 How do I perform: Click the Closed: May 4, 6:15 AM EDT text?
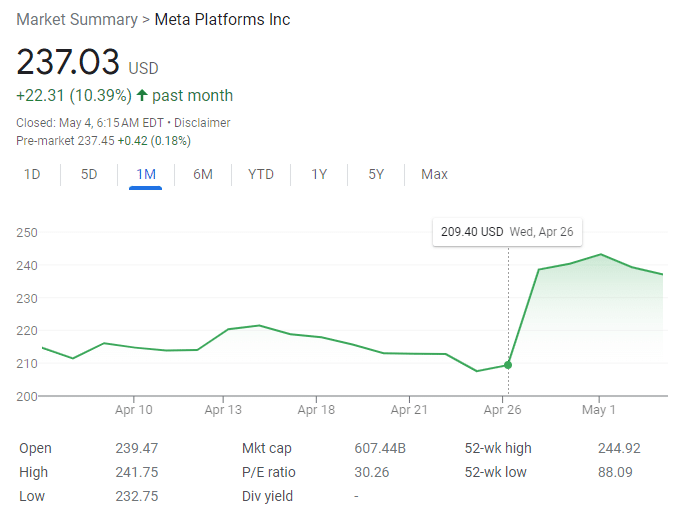tap(90, 123)
